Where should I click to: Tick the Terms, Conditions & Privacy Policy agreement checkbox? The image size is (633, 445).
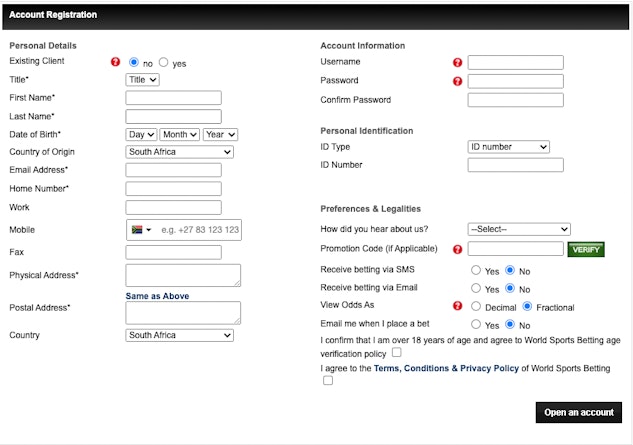(328, 380)
